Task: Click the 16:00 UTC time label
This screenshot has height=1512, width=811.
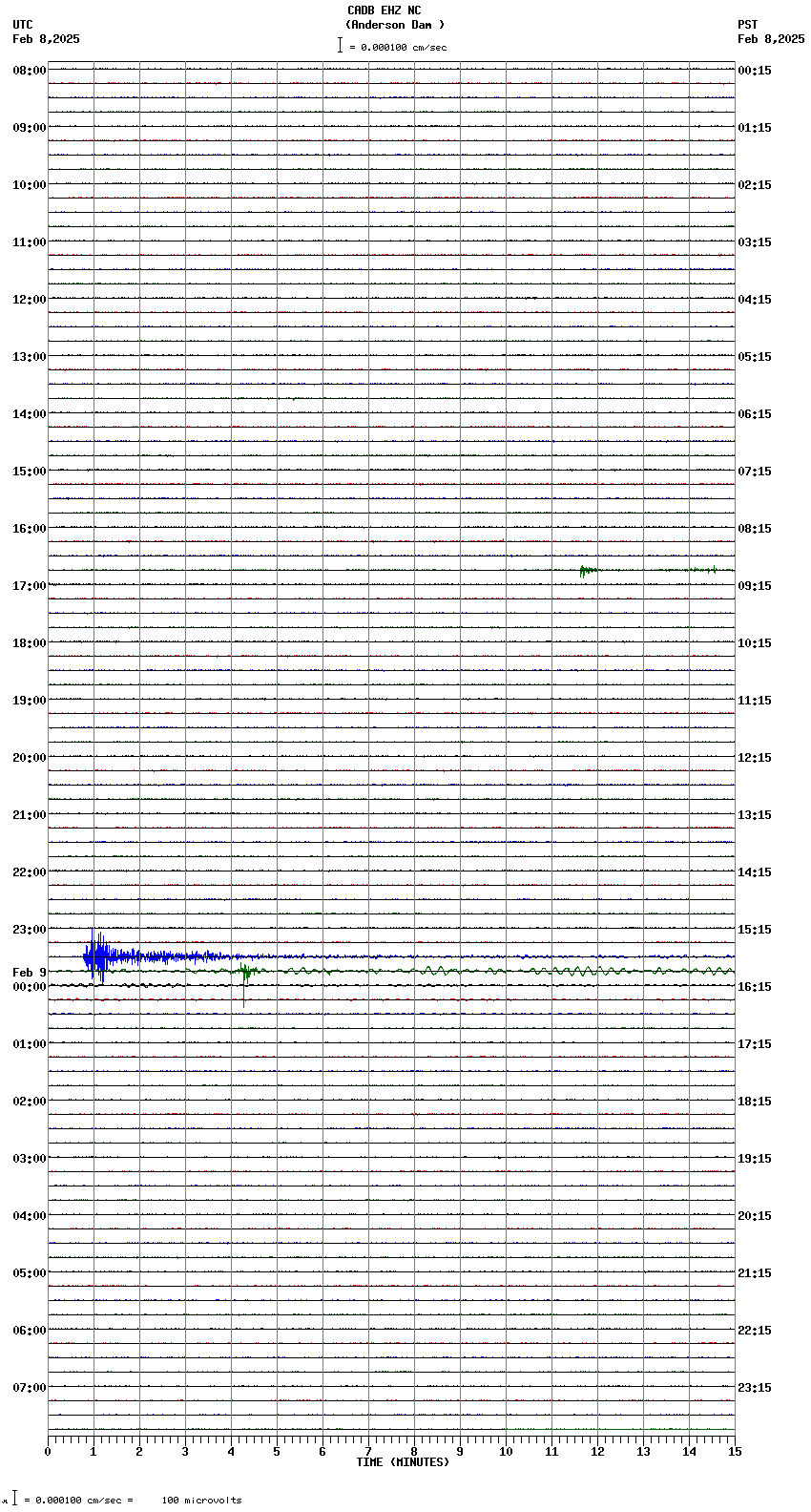Action: point(29,529)
